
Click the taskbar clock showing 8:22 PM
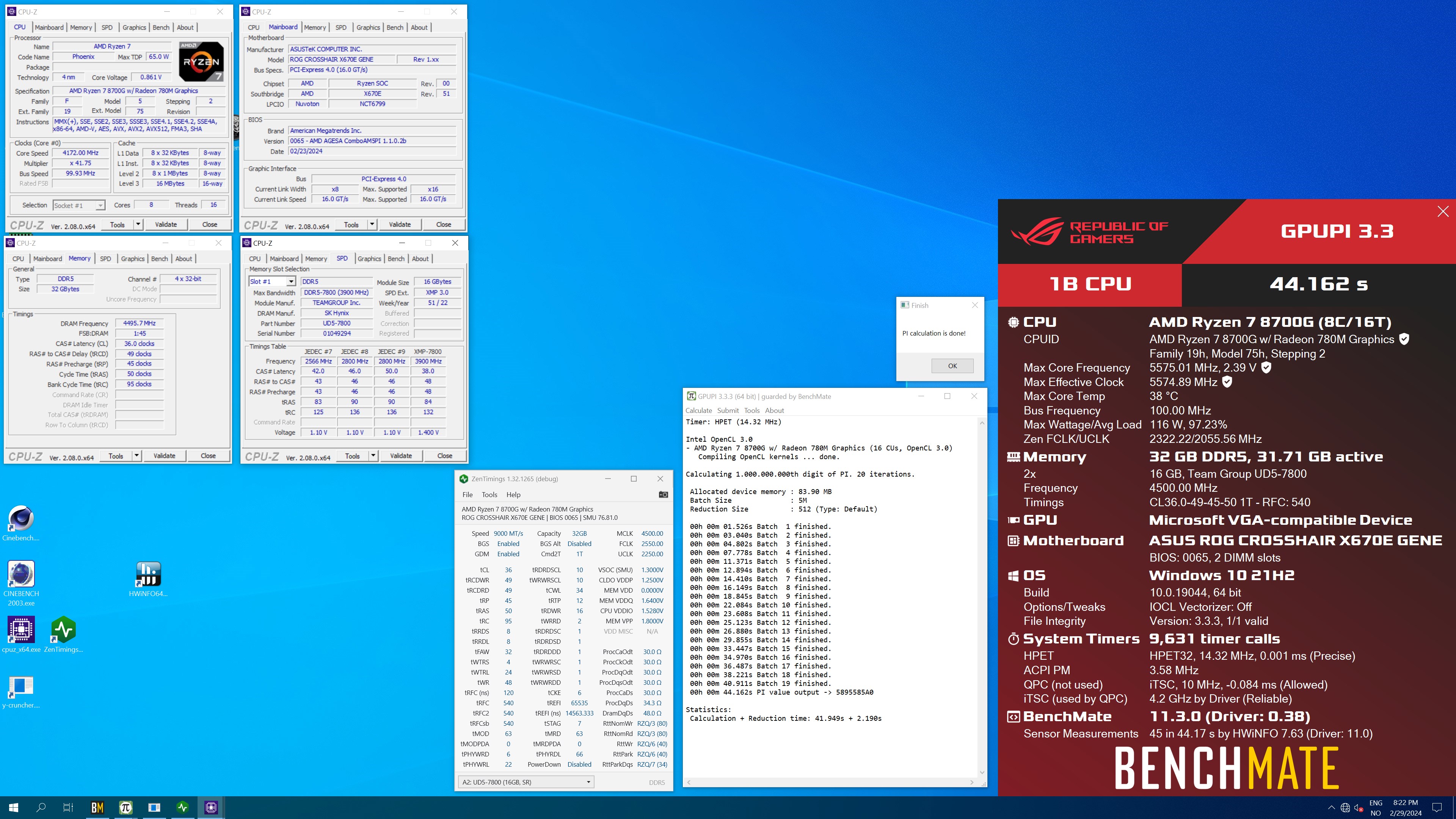pos(1406,808)
